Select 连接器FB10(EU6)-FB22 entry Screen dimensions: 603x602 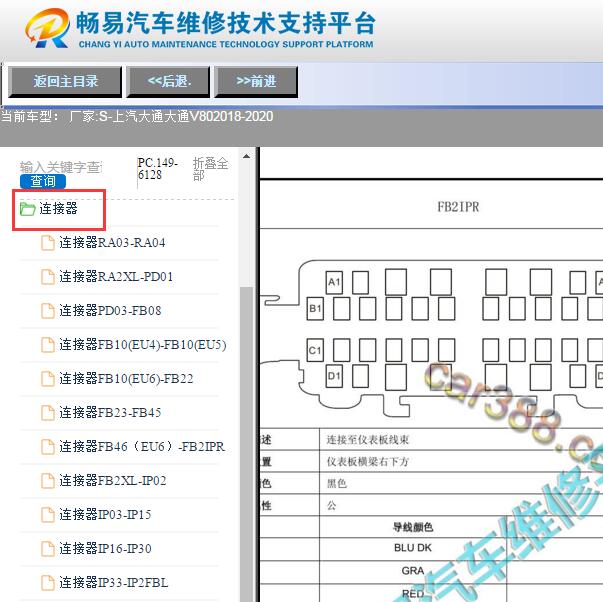coord(126,379)
